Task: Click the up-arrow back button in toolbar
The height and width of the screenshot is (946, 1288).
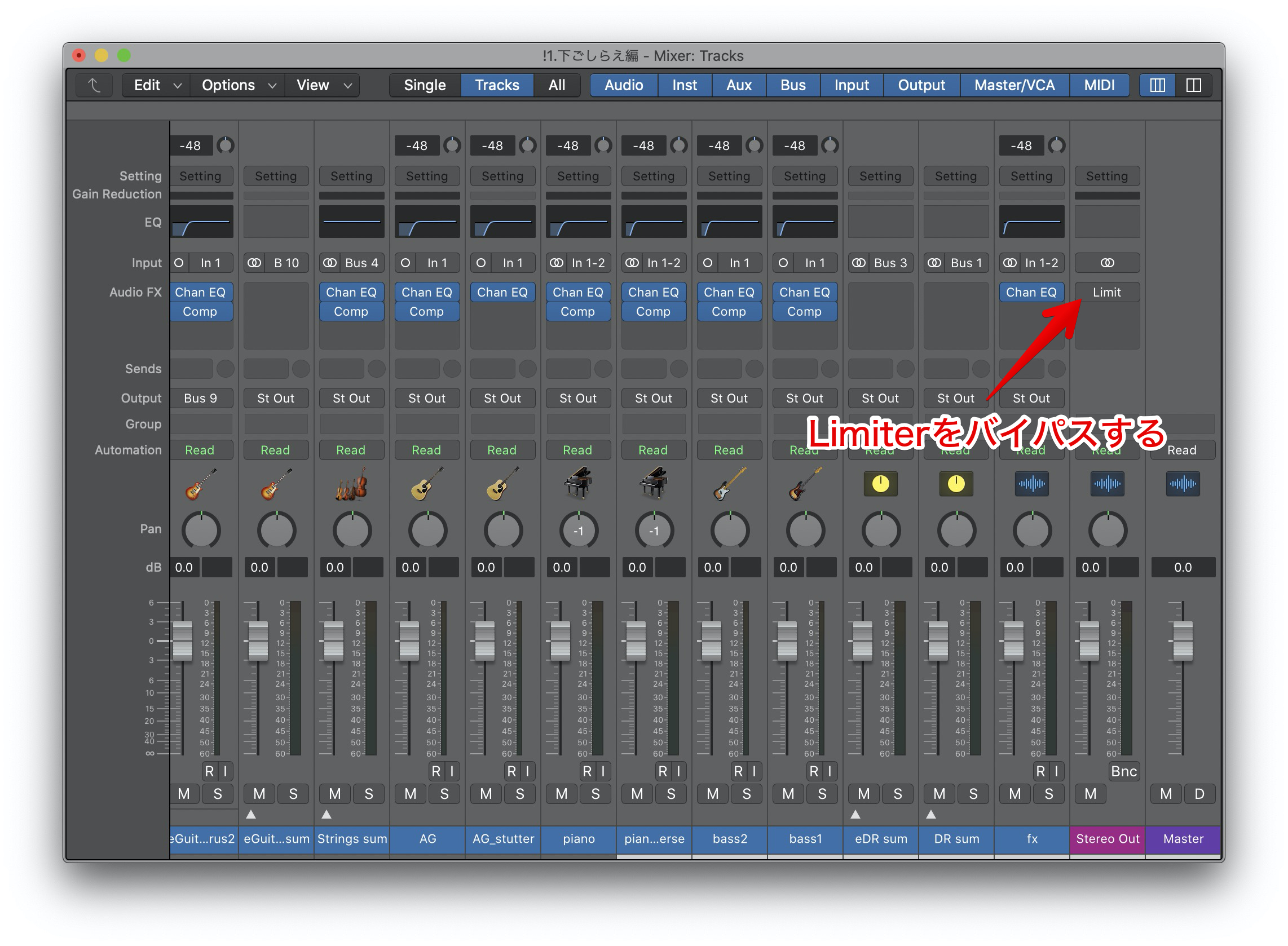Action: point(94,85)
